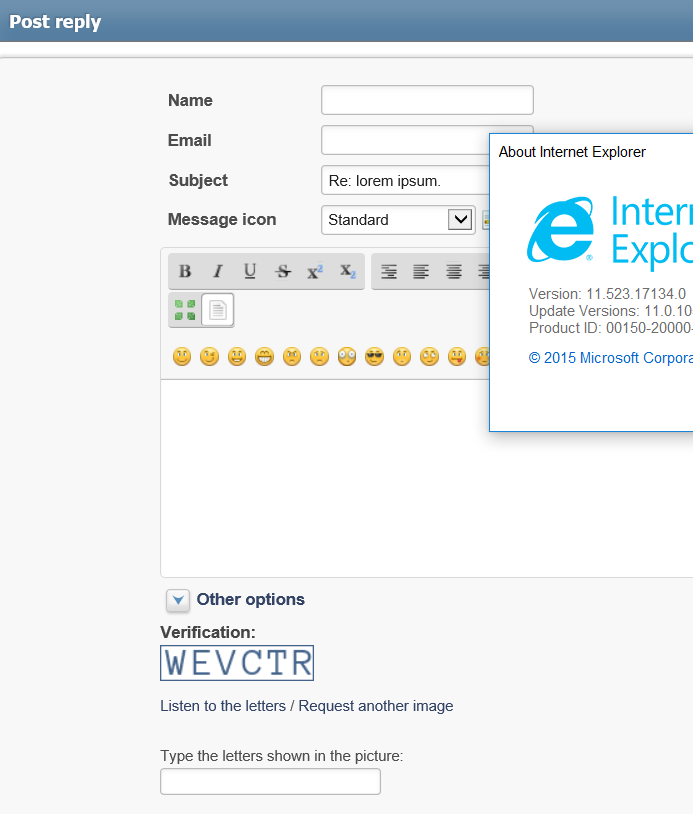Click the WEVCTR captcha image
The width and height of the screenshot is (693, 814).
237,663
